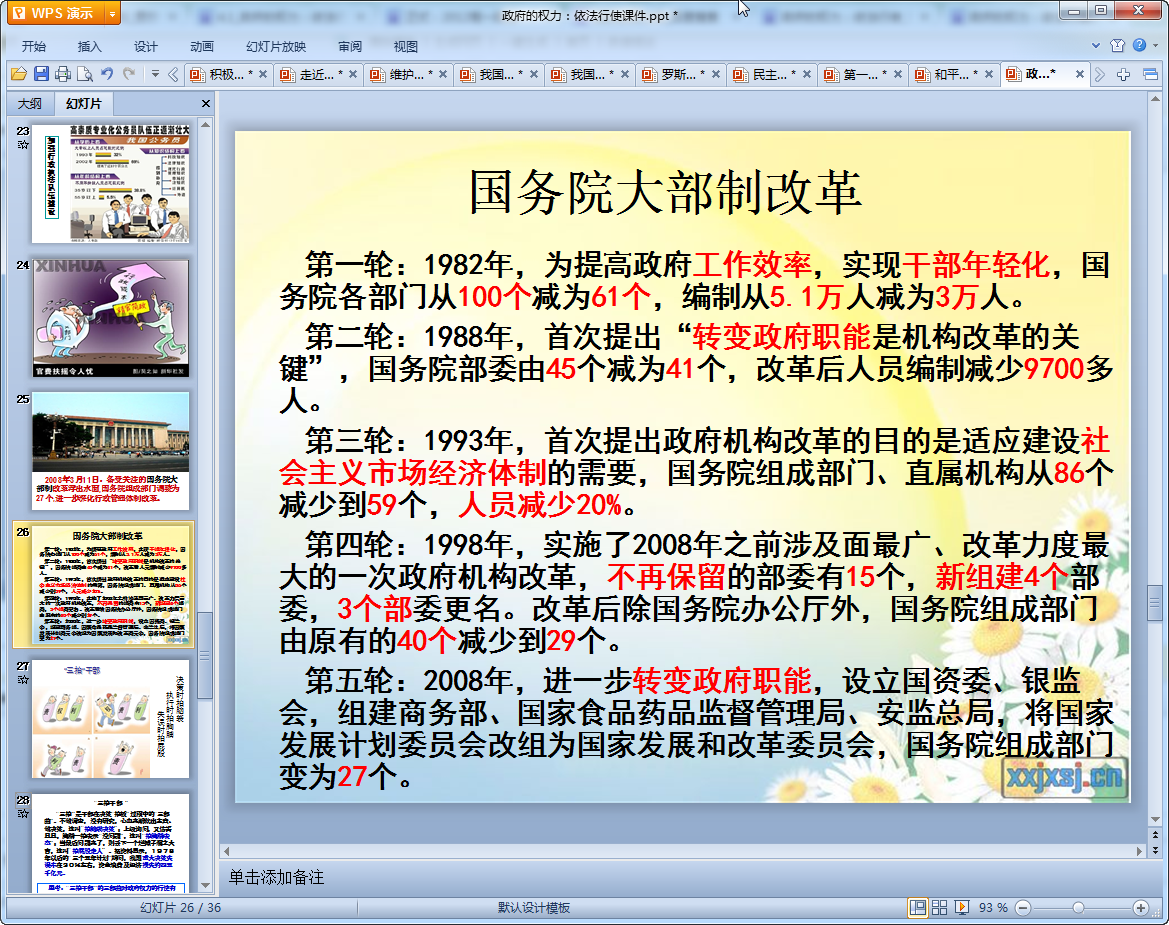1169x925 pixels.
Task: Open the skin (shirt) icon at top right
Action: (x=1117, y=45)
